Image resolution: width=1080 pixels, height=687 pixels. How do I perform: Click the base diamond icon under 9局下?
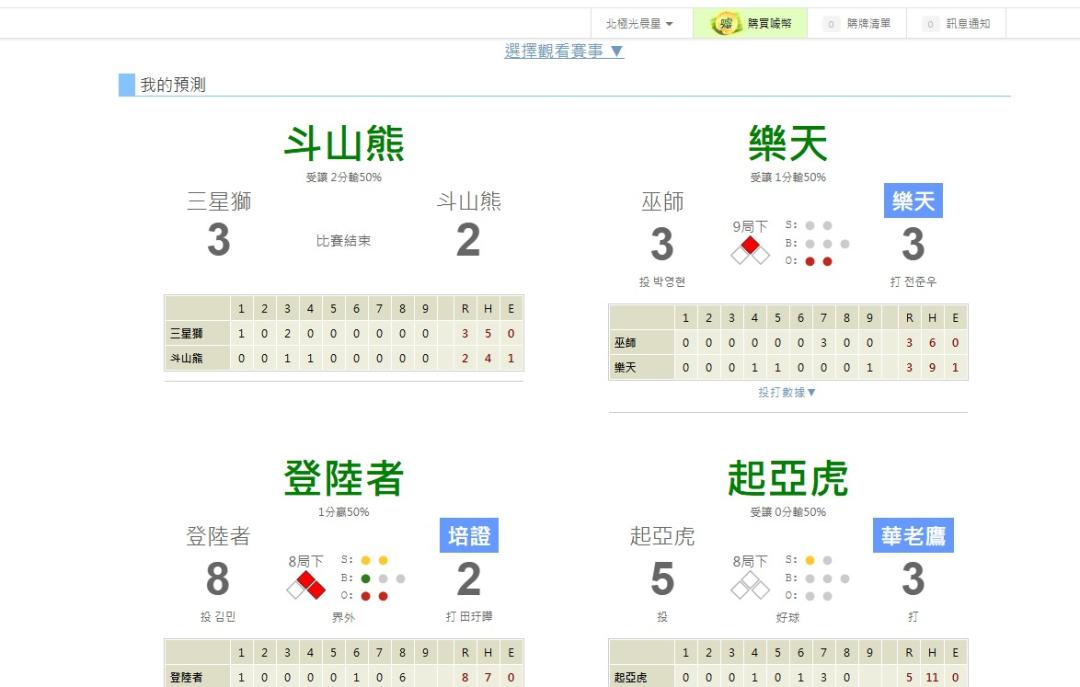750,251
